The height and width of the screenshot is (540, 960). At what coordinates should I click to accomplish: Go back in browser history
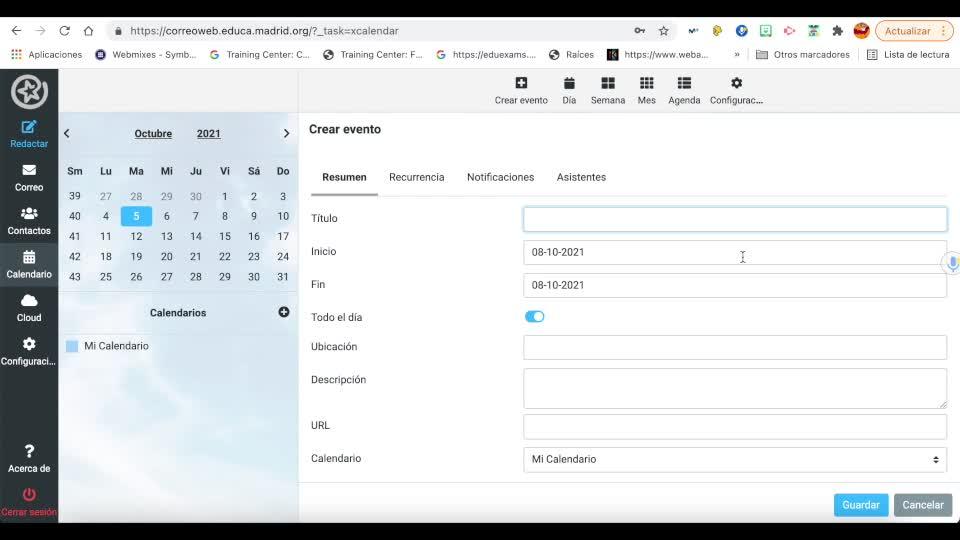coord(17,31)
